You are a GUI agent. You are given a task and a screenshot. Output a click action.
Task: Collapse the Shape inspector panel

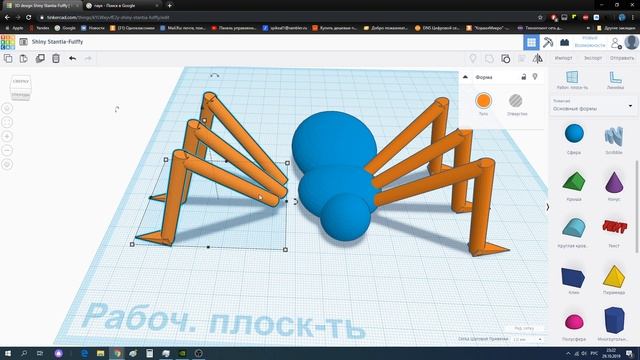[465, 77]
